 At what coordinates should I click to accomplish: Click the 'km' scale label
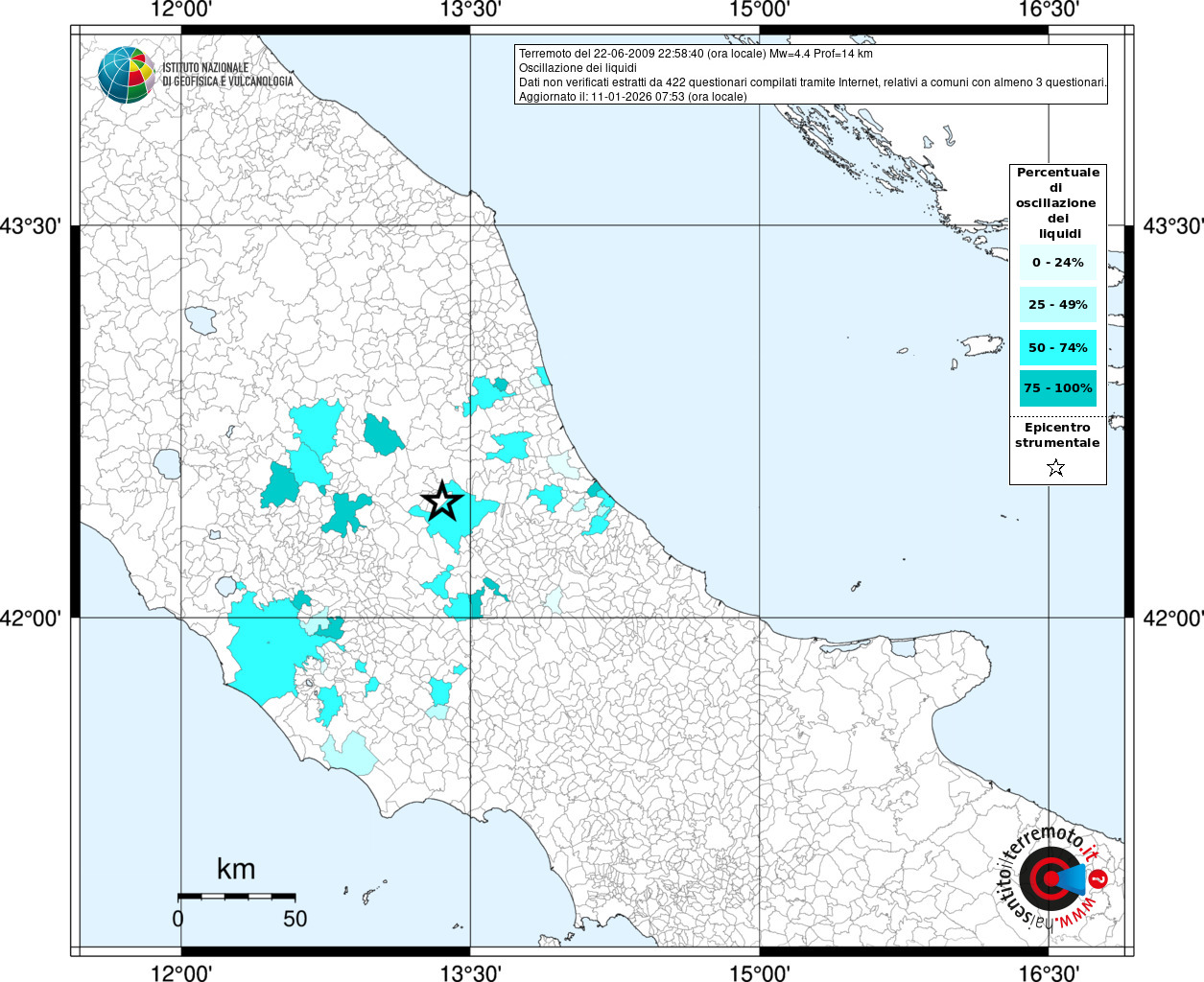click(x=236, y=869)
